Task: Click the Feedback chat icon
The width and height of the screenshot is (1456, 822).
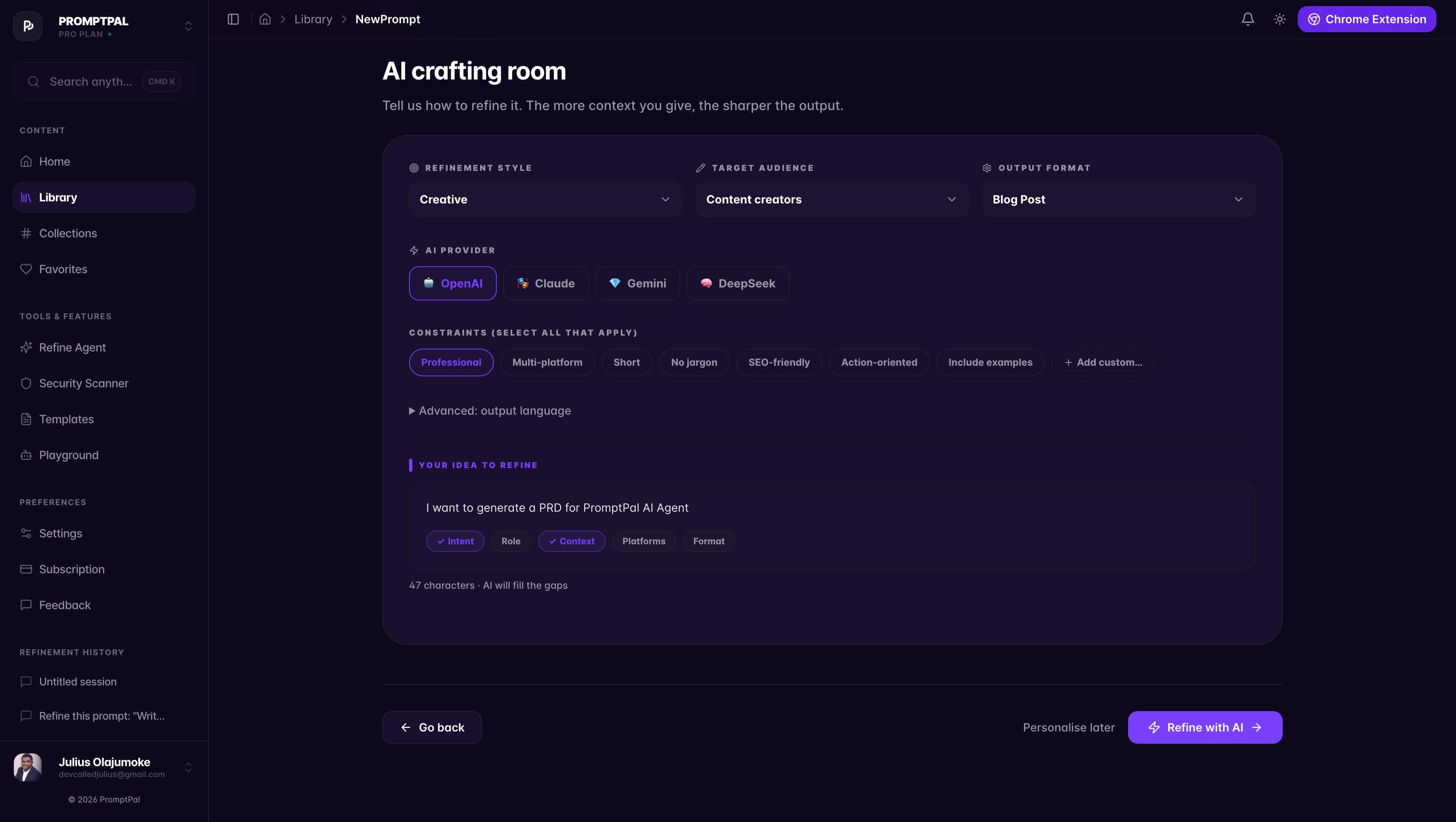Action: [26, 605]
